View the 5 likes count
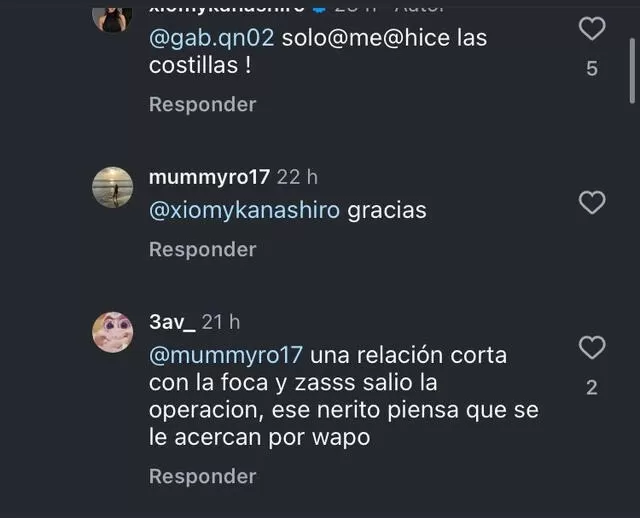This screenshot has height=518, width=640. click(x=592, y=69)
